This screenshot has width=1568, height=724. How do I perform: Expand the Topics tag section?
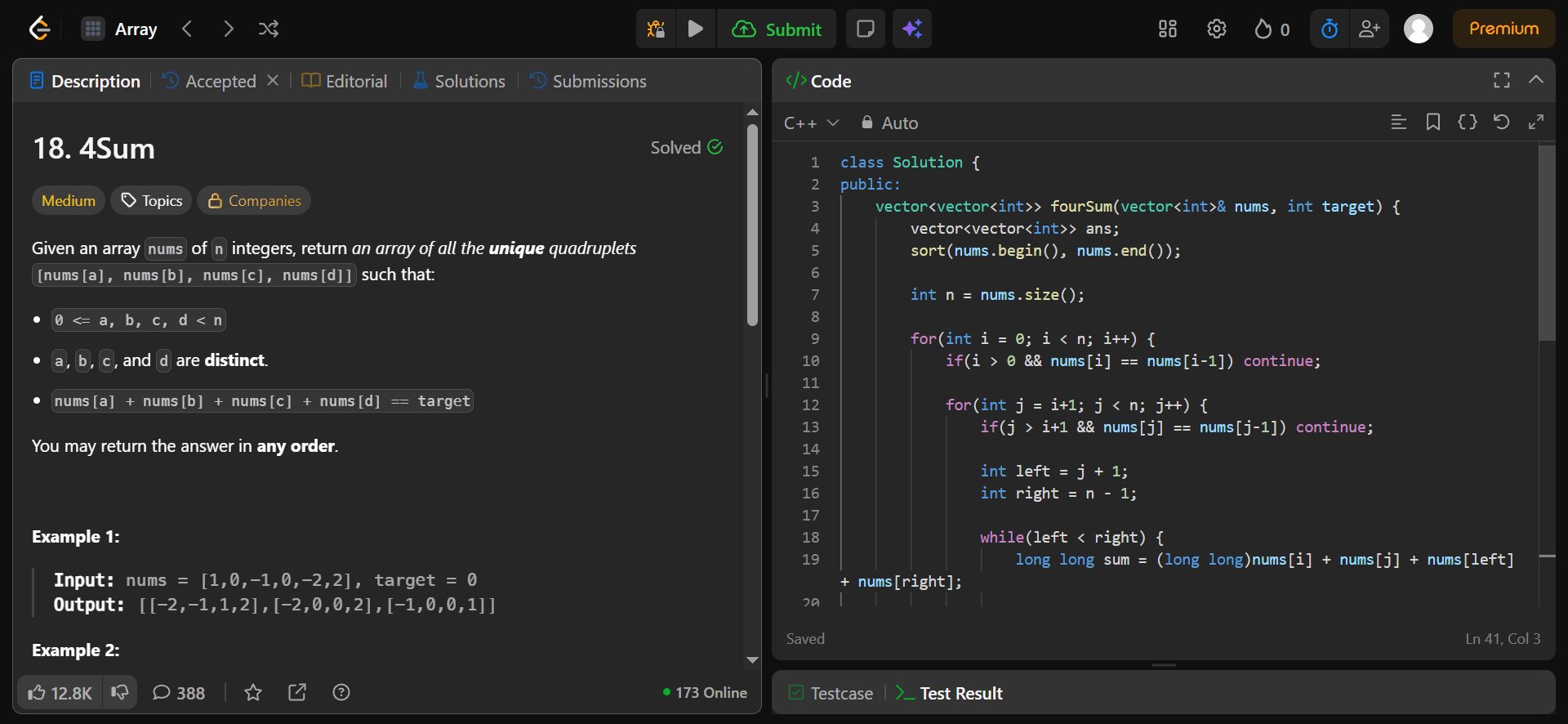click(x=152, y=201)
